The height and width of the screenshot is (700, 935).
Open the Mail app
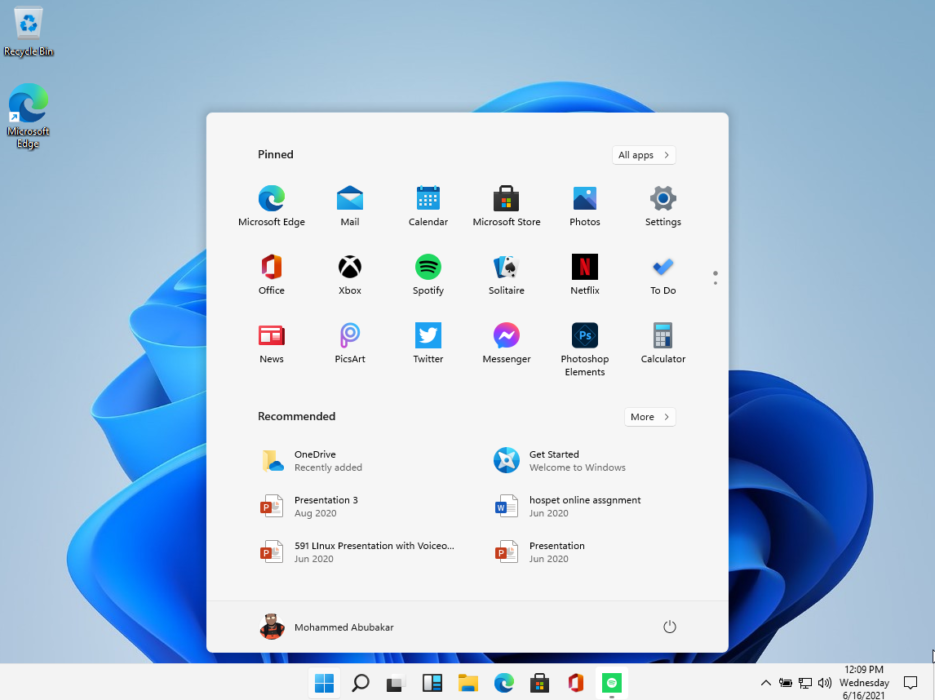(x=349, y=205)
